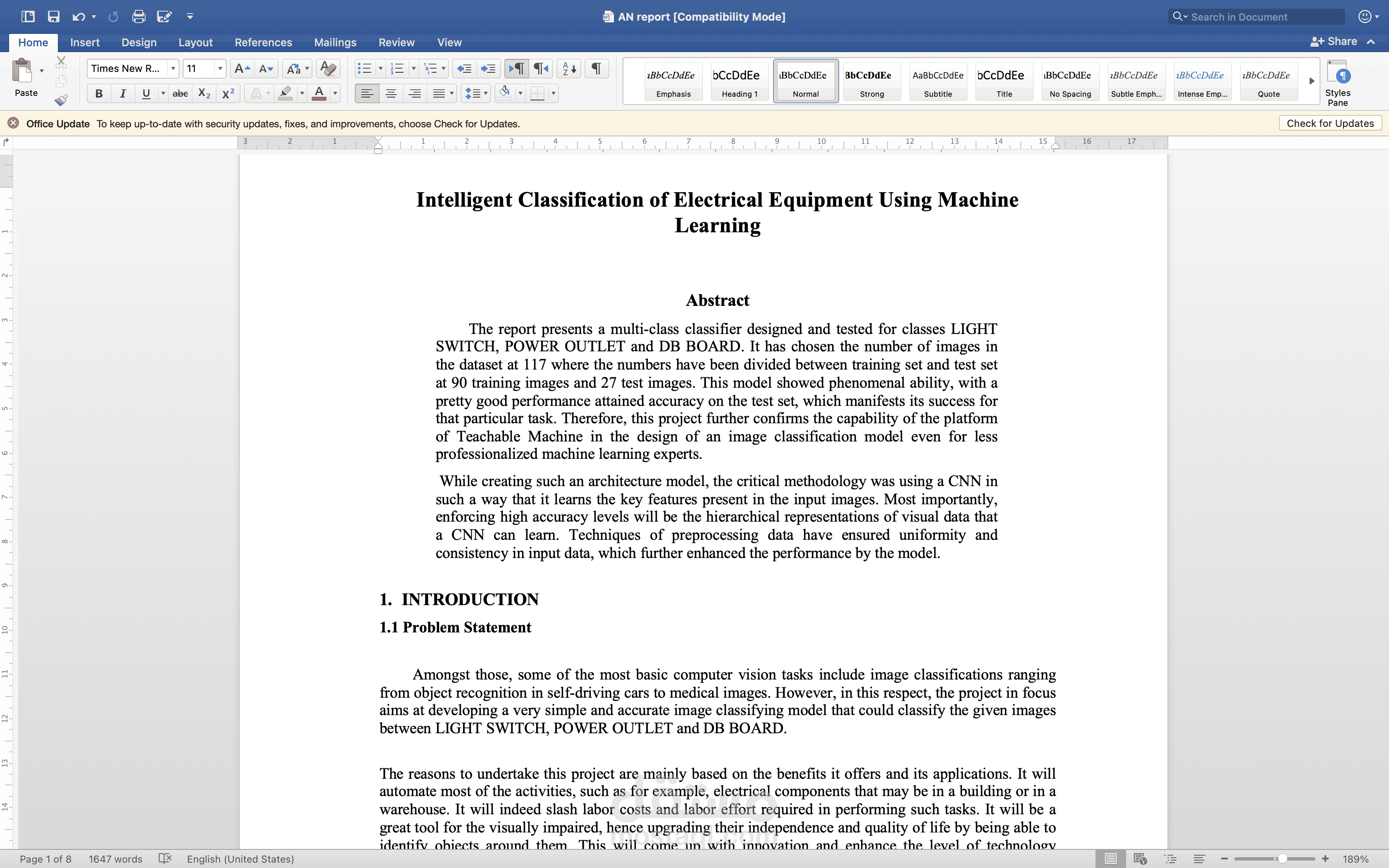Toggle Strikethrough formatting
The image size is (1389, 868).
(x=180, y=93)
